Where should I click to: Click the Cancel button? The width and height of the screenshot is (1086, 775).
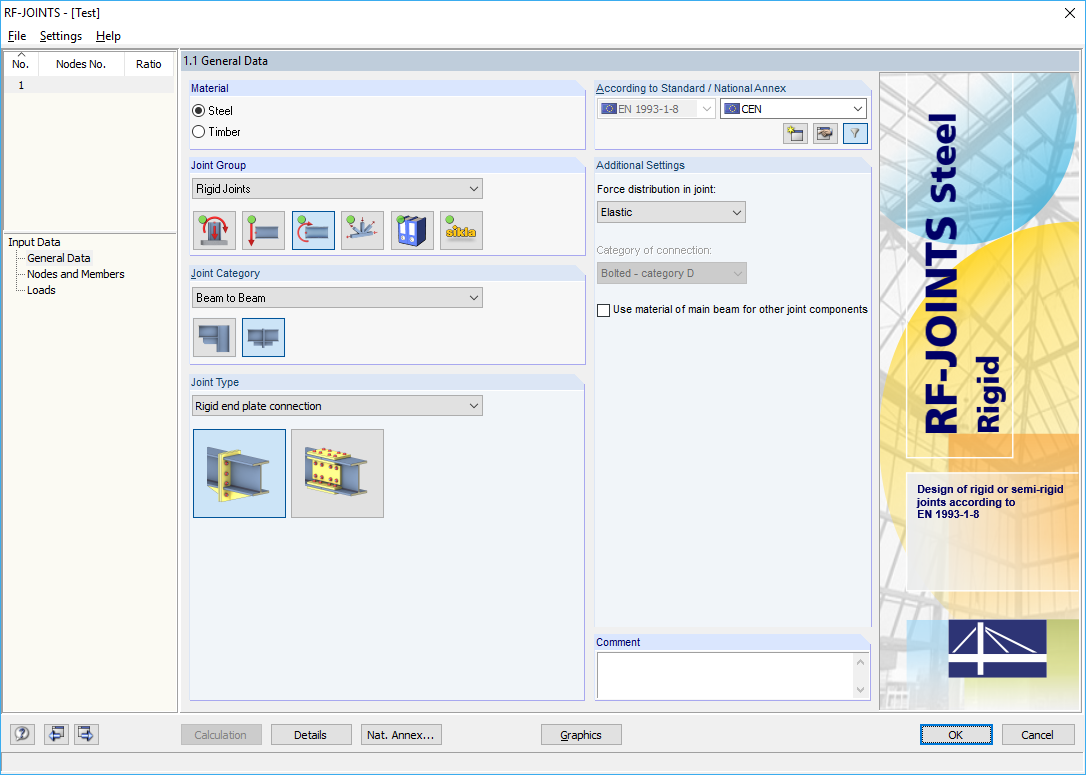pyautogui.click(x=1038, y=735)
